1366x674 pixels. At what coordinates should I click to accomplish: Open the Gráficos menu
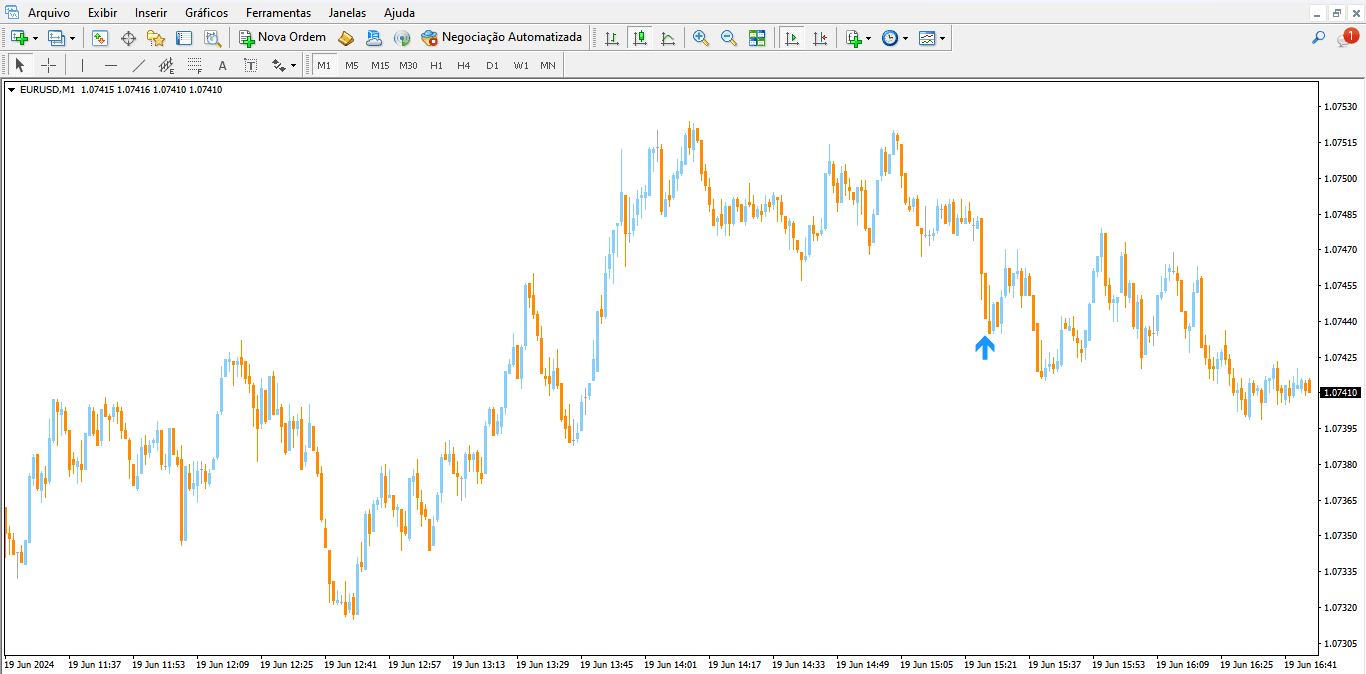(x=206, y=13)
